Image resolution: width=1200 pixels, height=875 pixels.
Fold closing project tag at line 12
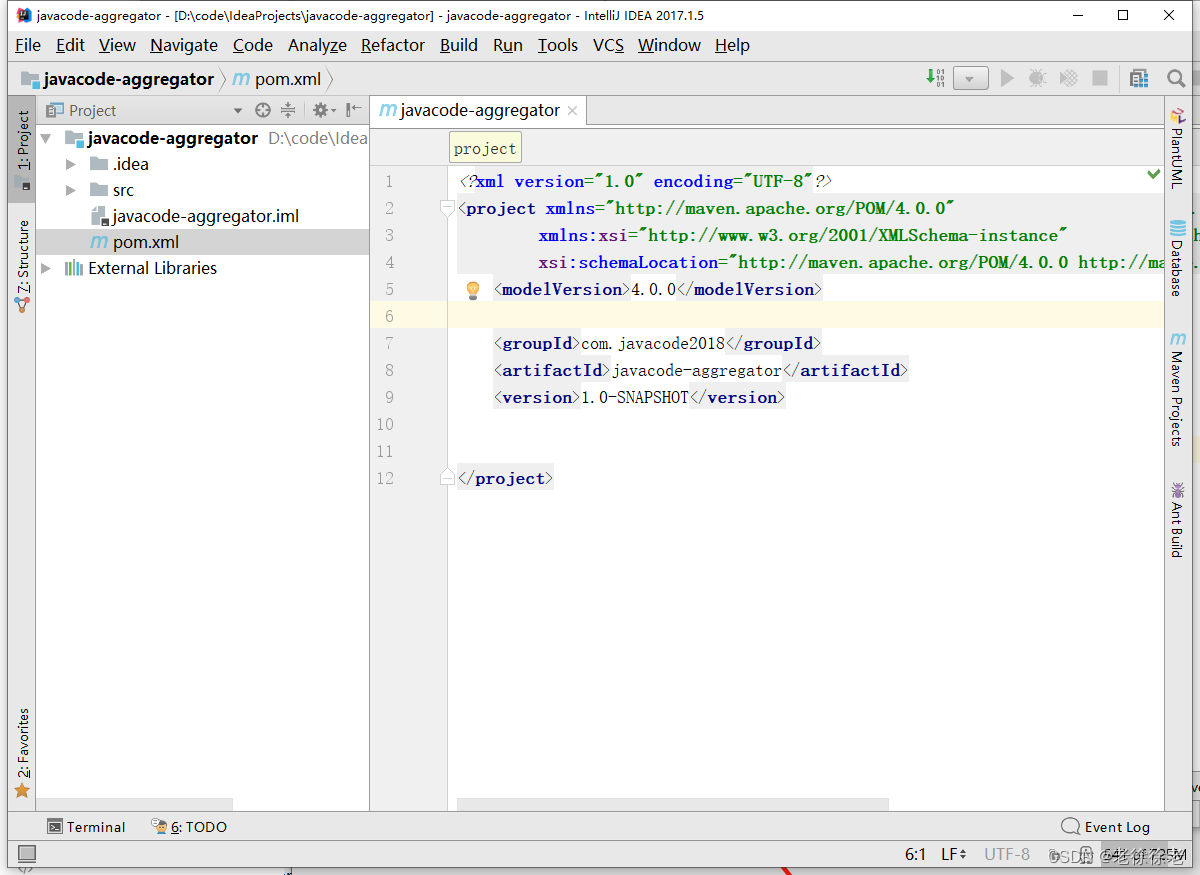[x=447, y=478]
